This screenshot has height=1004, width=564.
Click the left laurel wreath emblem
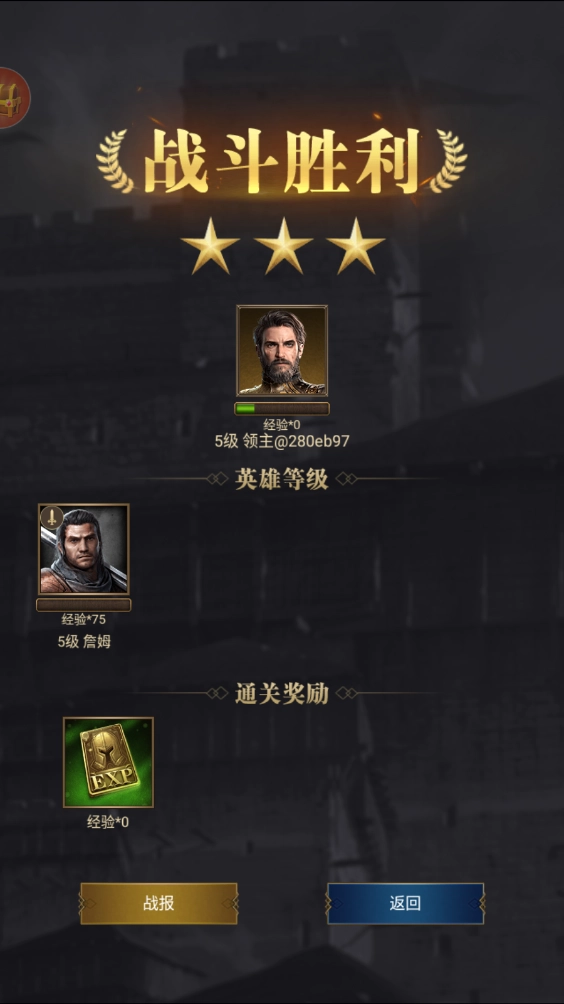[x=116, y=161]
